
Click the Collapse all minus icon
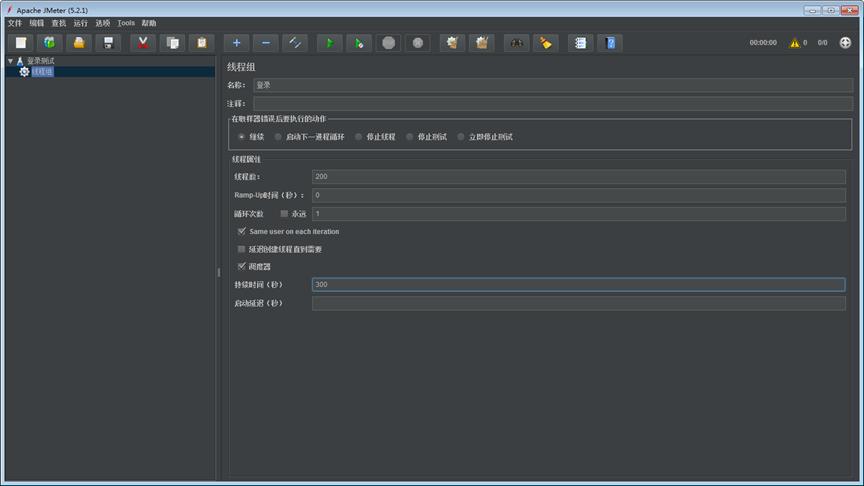[x=266, y=43]
